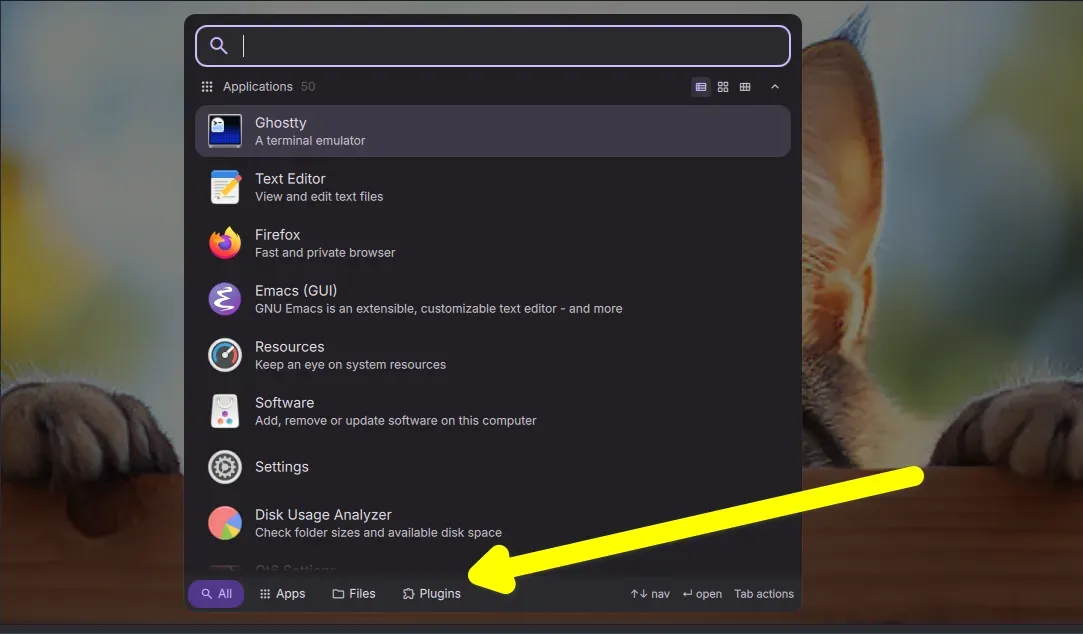Click 'Keep an eye on system resources'

click(x=350, y=365)
